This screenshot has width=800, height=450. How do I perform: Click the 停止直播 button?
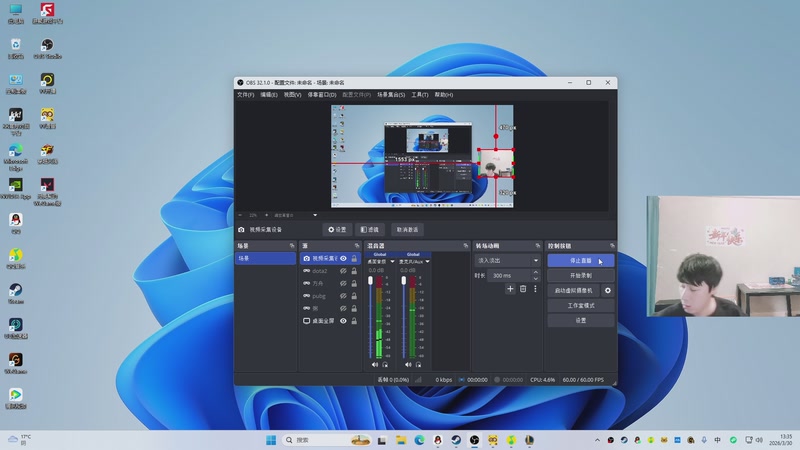[580, 260]
